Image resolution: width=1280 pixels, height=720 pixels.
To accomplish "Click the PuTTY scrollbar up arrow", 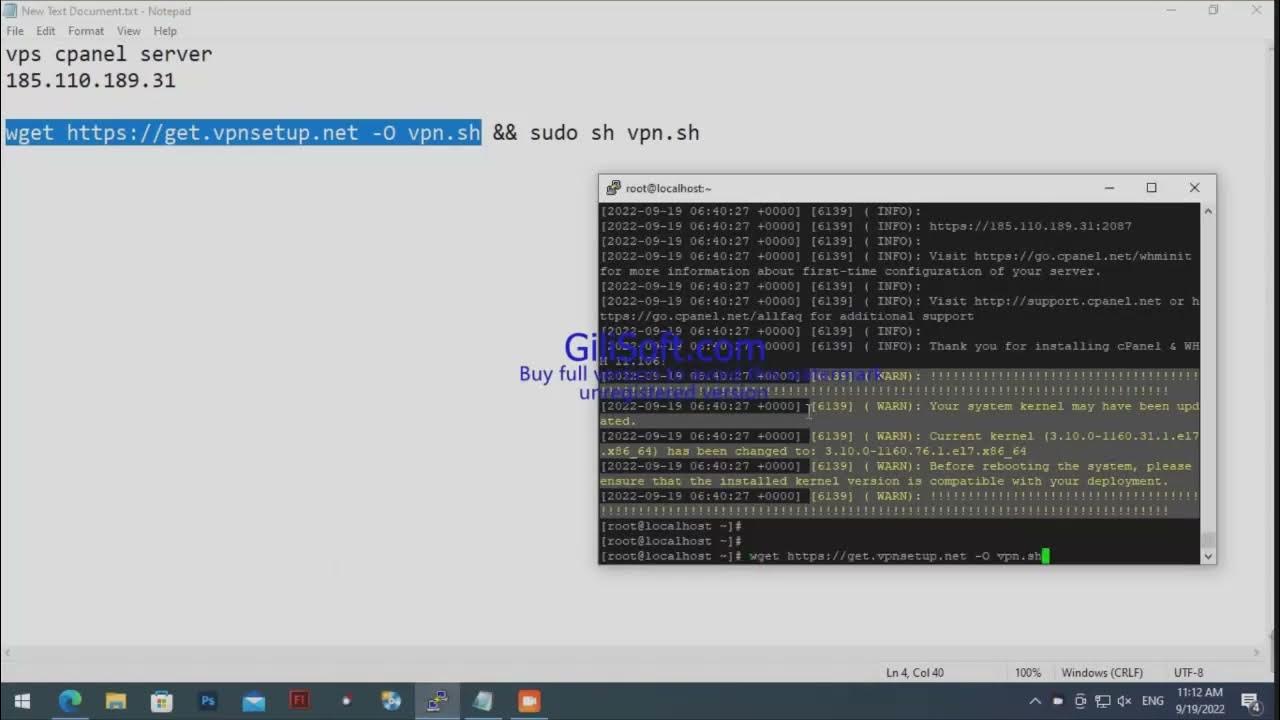I will point(1208,211).
